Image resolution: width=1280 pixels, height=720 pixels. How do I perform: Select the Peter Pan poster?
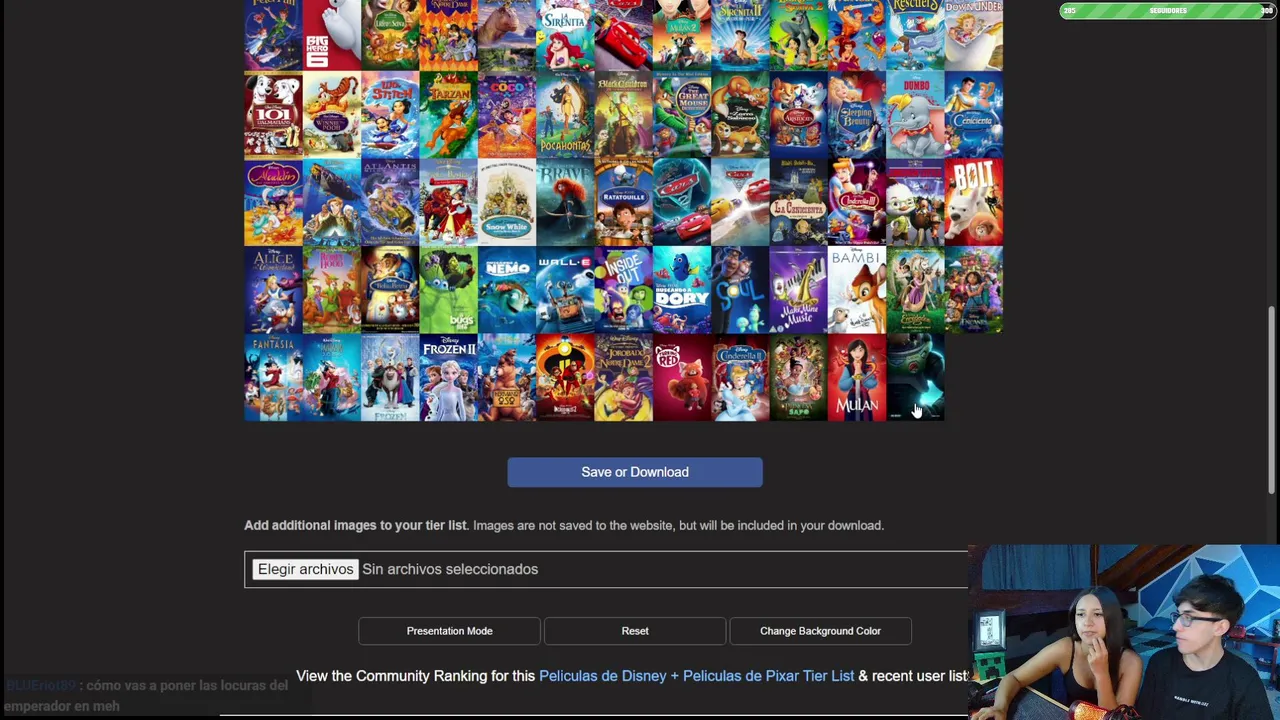[273, 35]
